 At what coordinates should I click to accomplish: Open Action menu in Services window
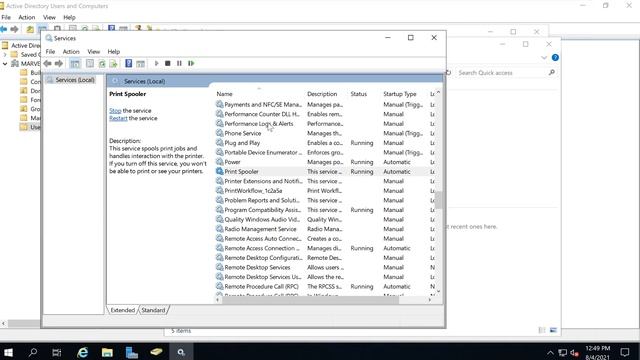click(71, 51)
